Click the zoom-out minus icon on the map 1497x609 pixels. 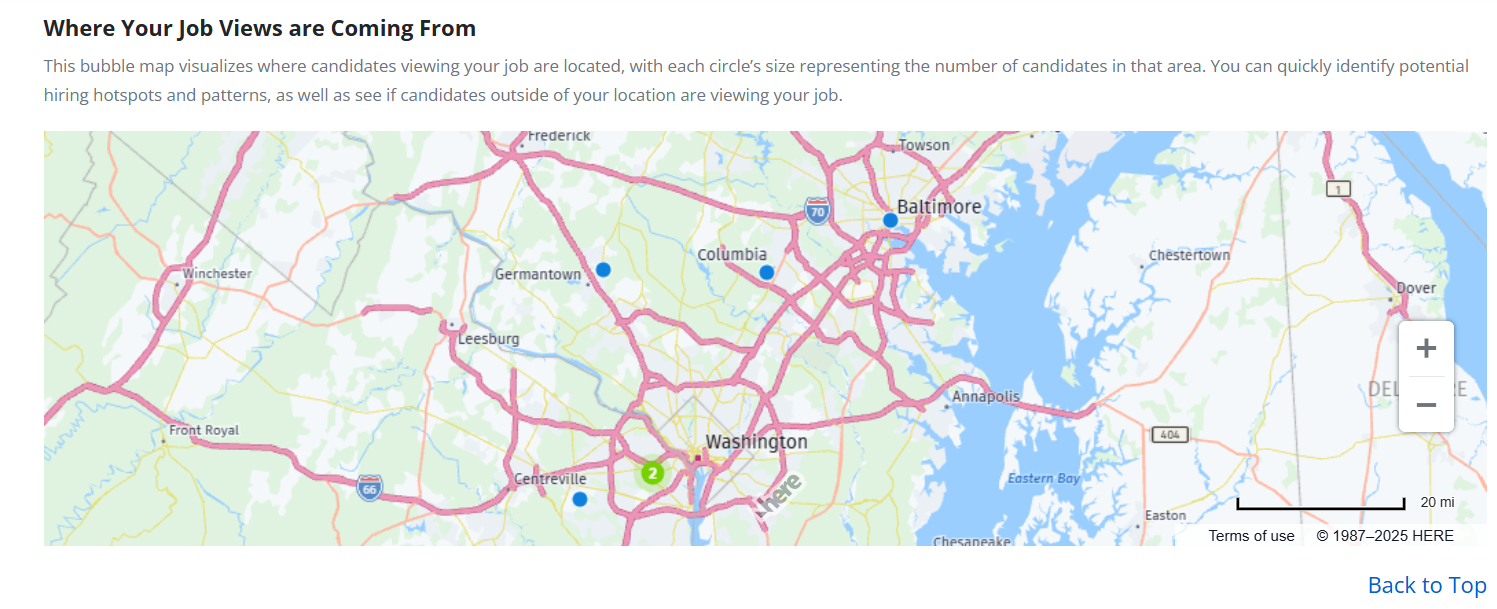1426,404
